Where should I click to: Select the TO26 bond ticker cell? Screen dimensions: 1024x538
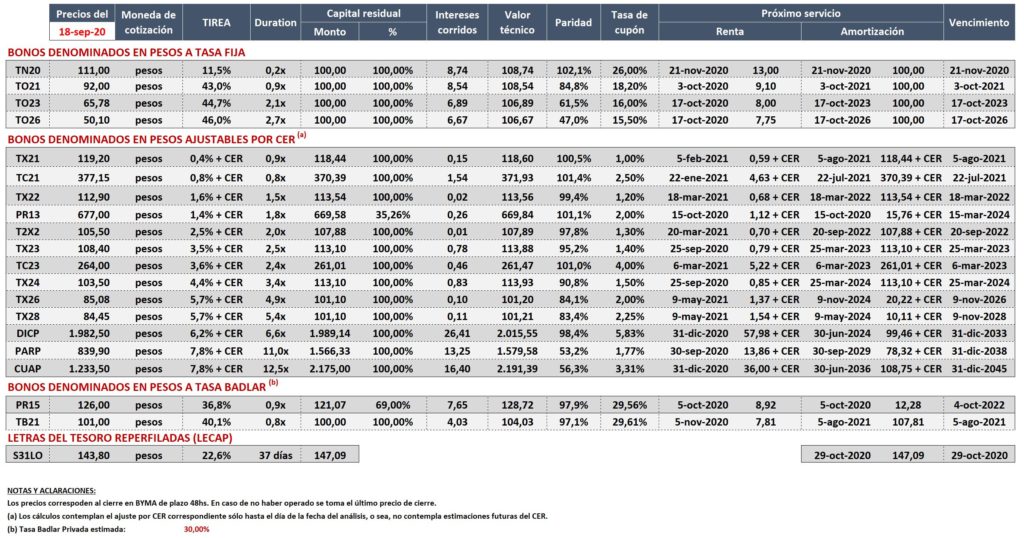click(x=27, y=120)
